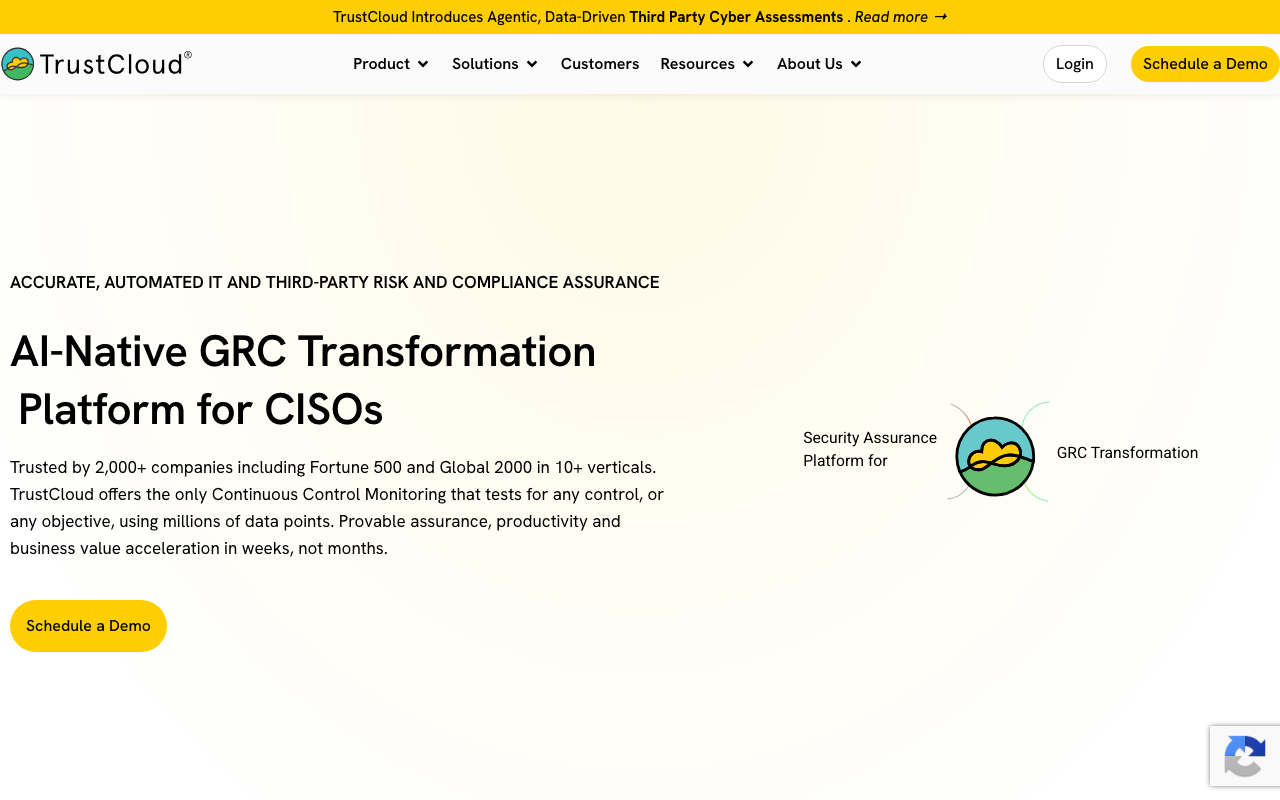Click the TrustCloud cloud emblem in the hero graphic

(x=995, y=456)
